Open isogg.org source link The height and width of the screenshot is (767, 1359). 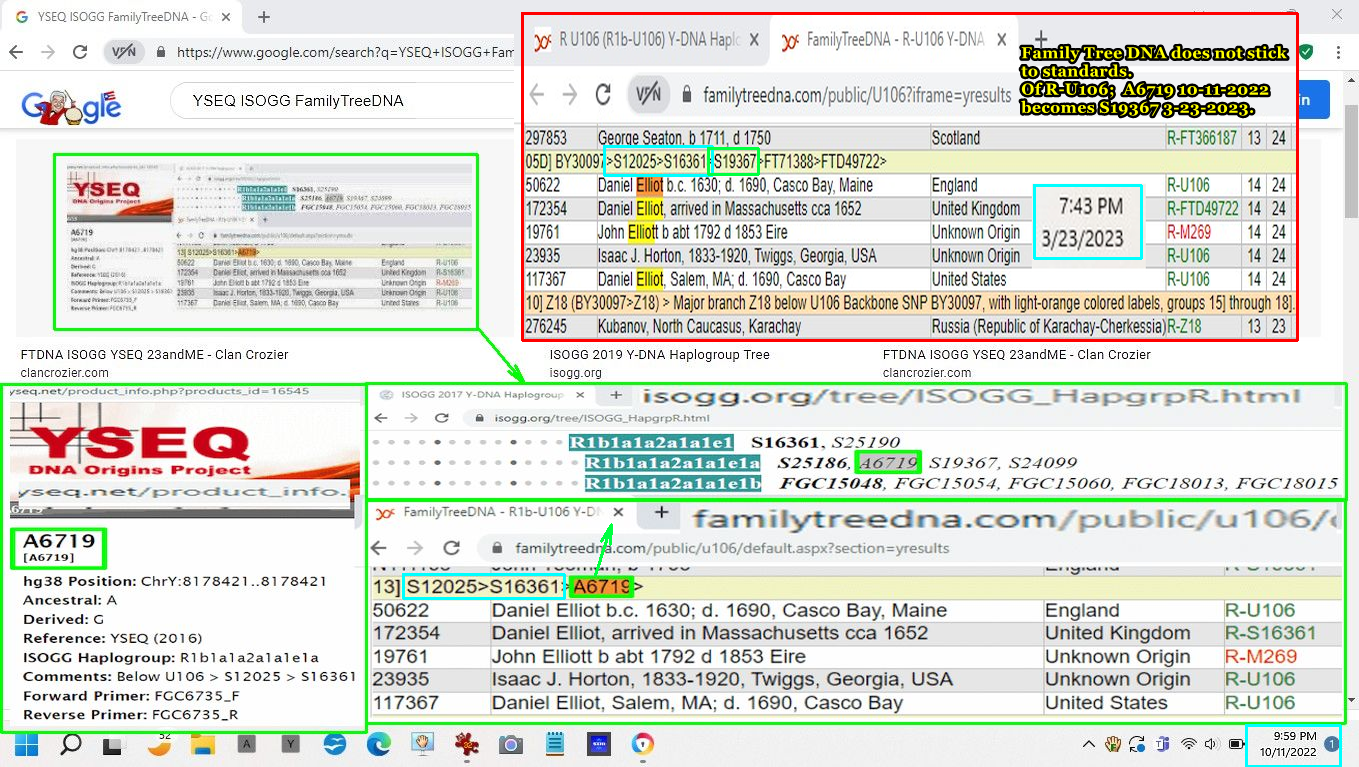(575, 372)
